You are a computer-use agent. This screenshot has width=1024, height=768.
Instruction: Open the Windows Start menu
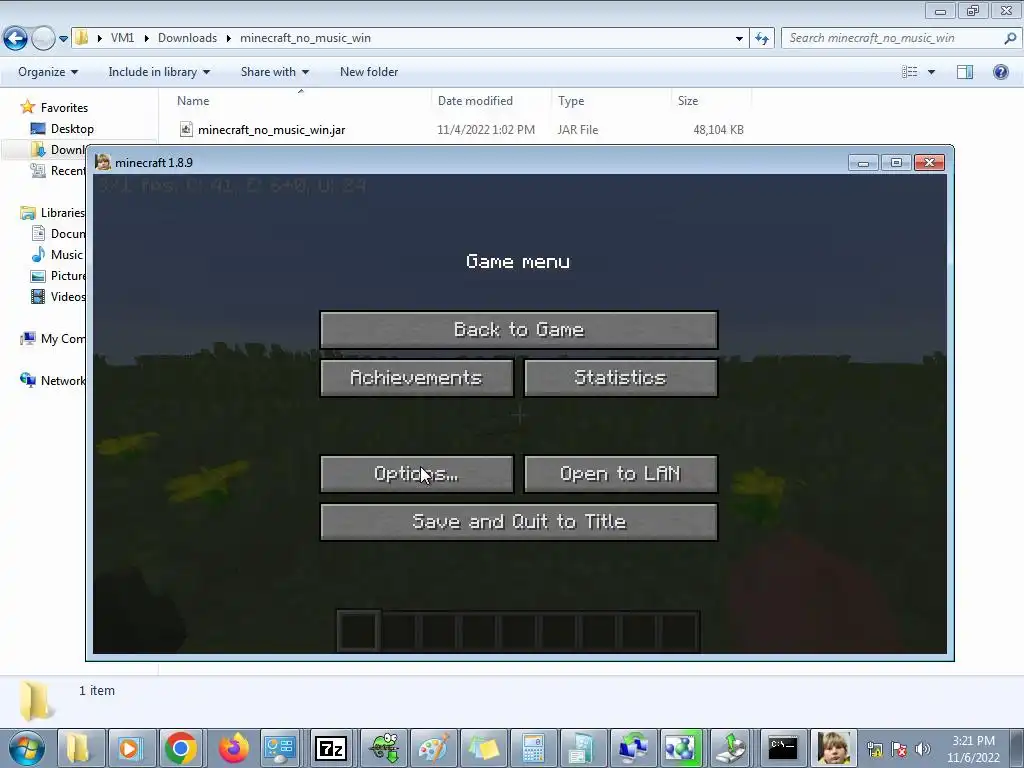(x=25, y=748)
